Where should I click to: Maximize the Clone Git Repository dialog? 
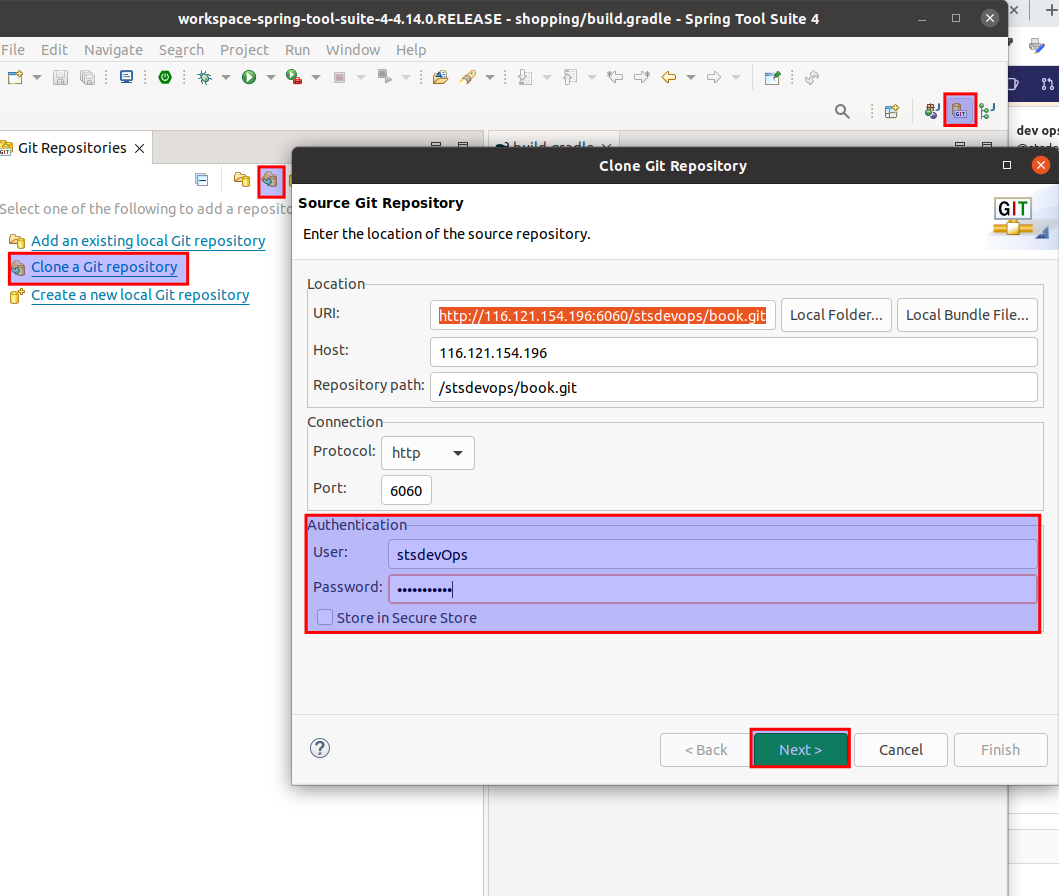click(1007, 165)
